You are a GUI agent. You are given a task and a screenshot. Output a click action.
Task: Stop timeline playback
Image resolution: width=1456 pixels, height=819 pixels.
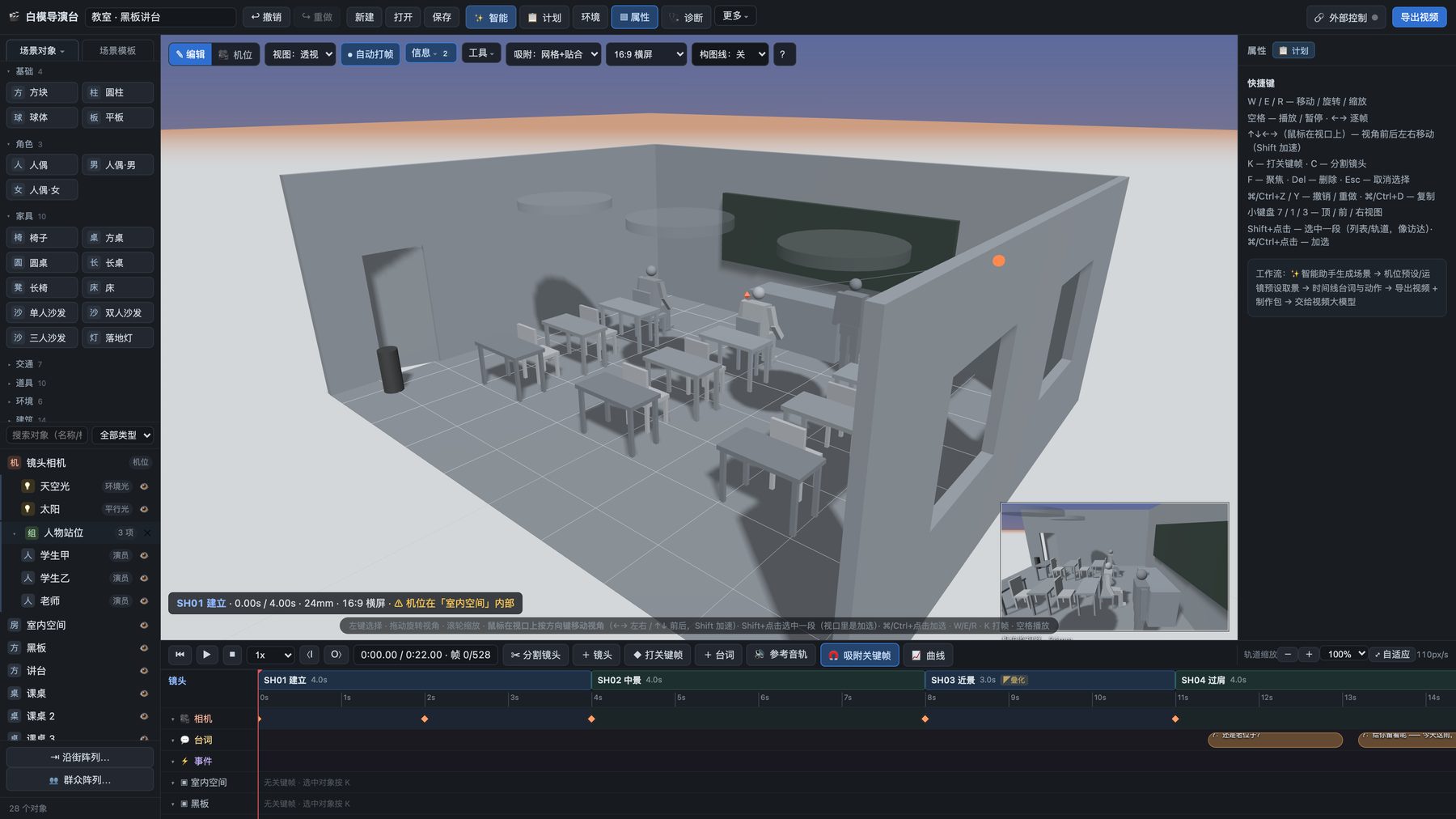pos(232,655)
